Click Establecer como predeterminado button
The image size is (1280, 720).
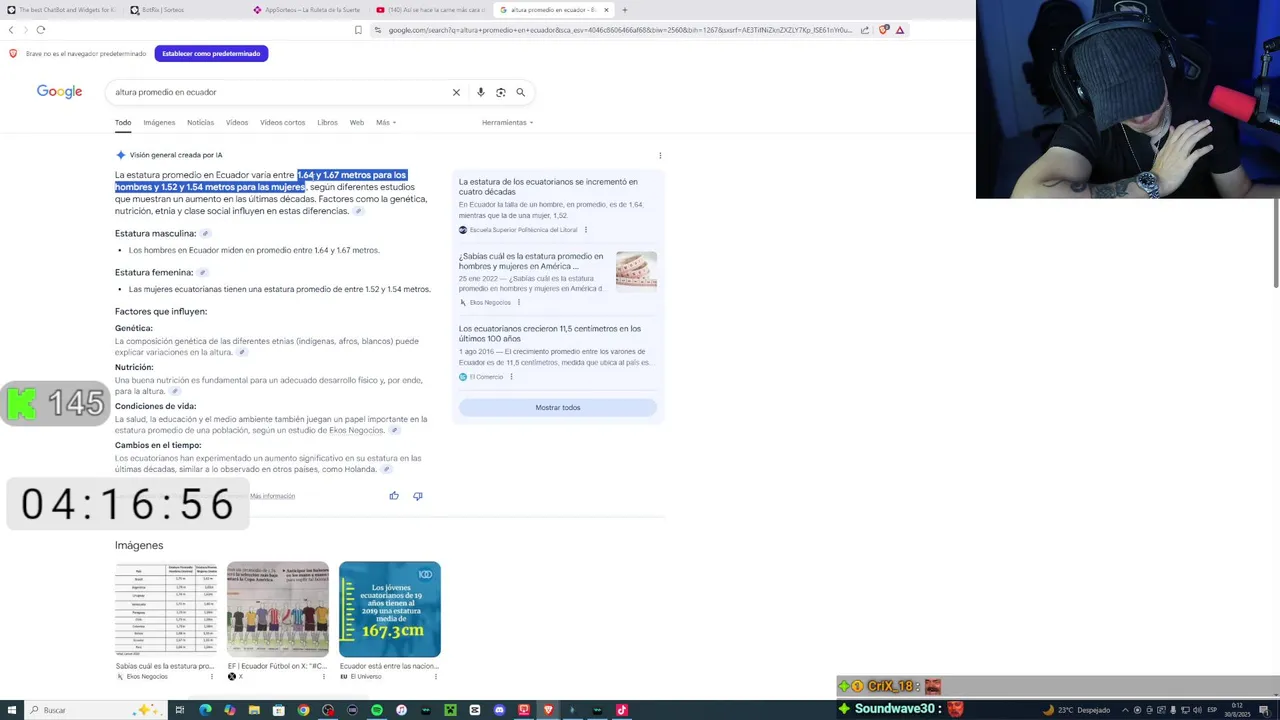211,53
